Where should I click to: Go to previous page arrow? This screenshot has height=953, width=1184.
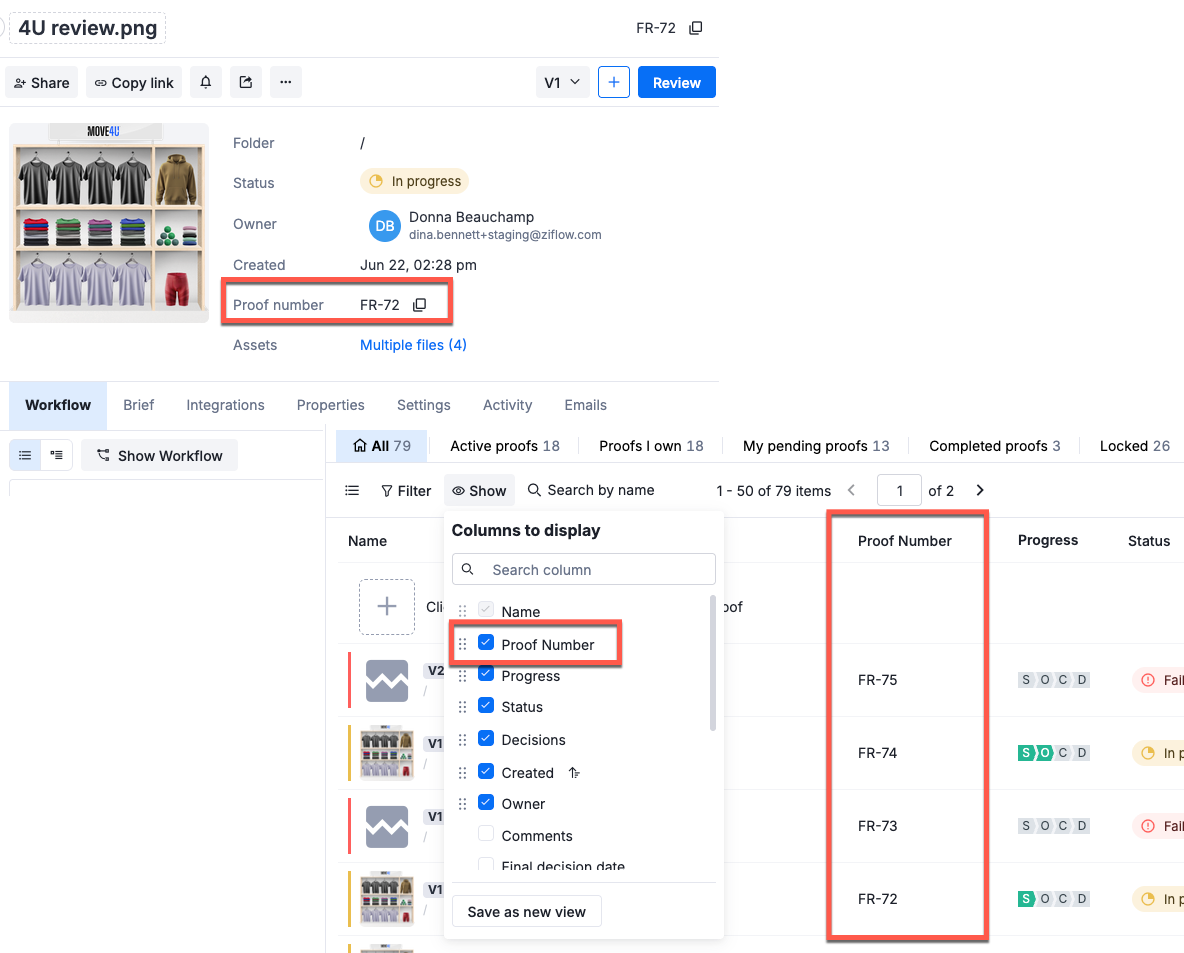coord(852,490)
